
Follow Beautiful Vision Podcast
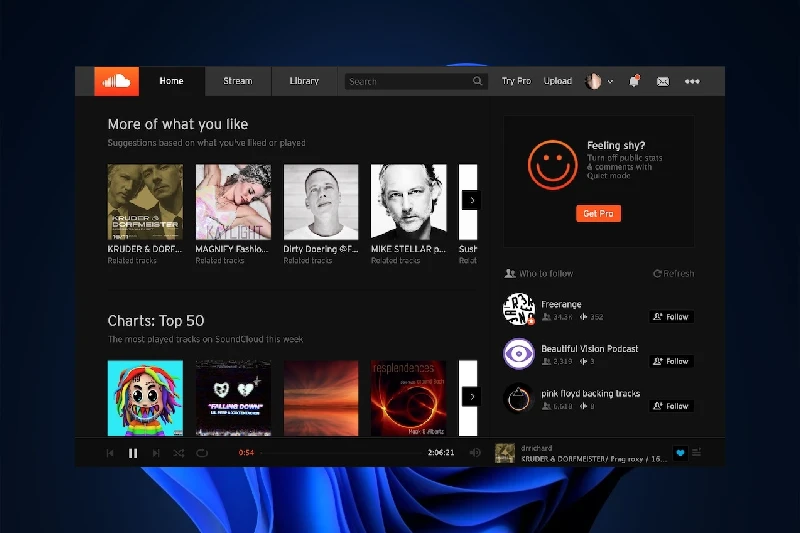pyautogui.click(x=671, y=361)
